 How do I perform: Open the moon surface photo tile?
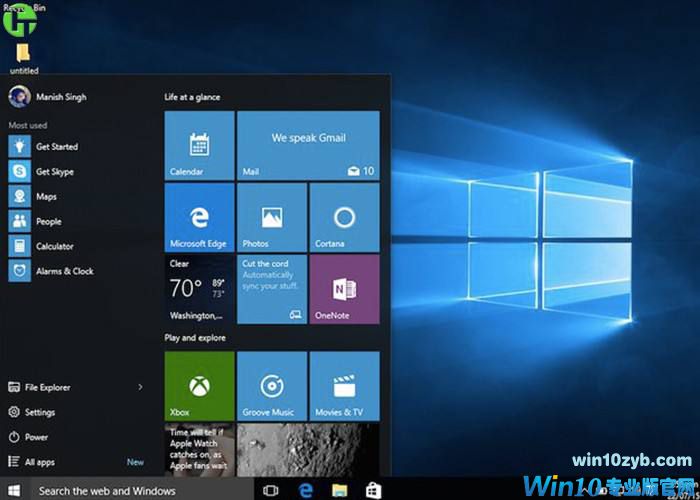click(308, 450)
